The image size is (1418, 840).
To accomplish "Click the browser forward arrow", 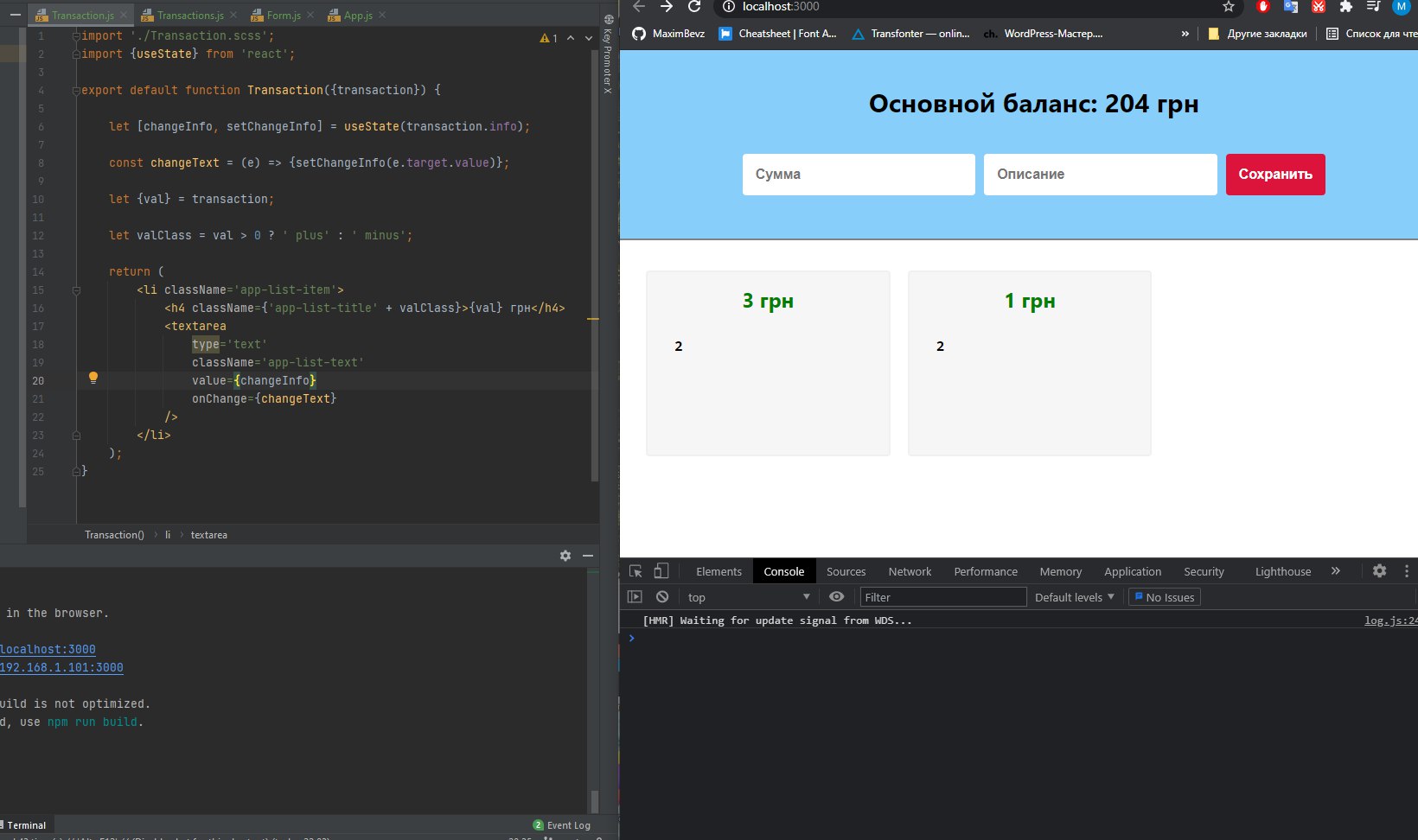I will (667, 7).
